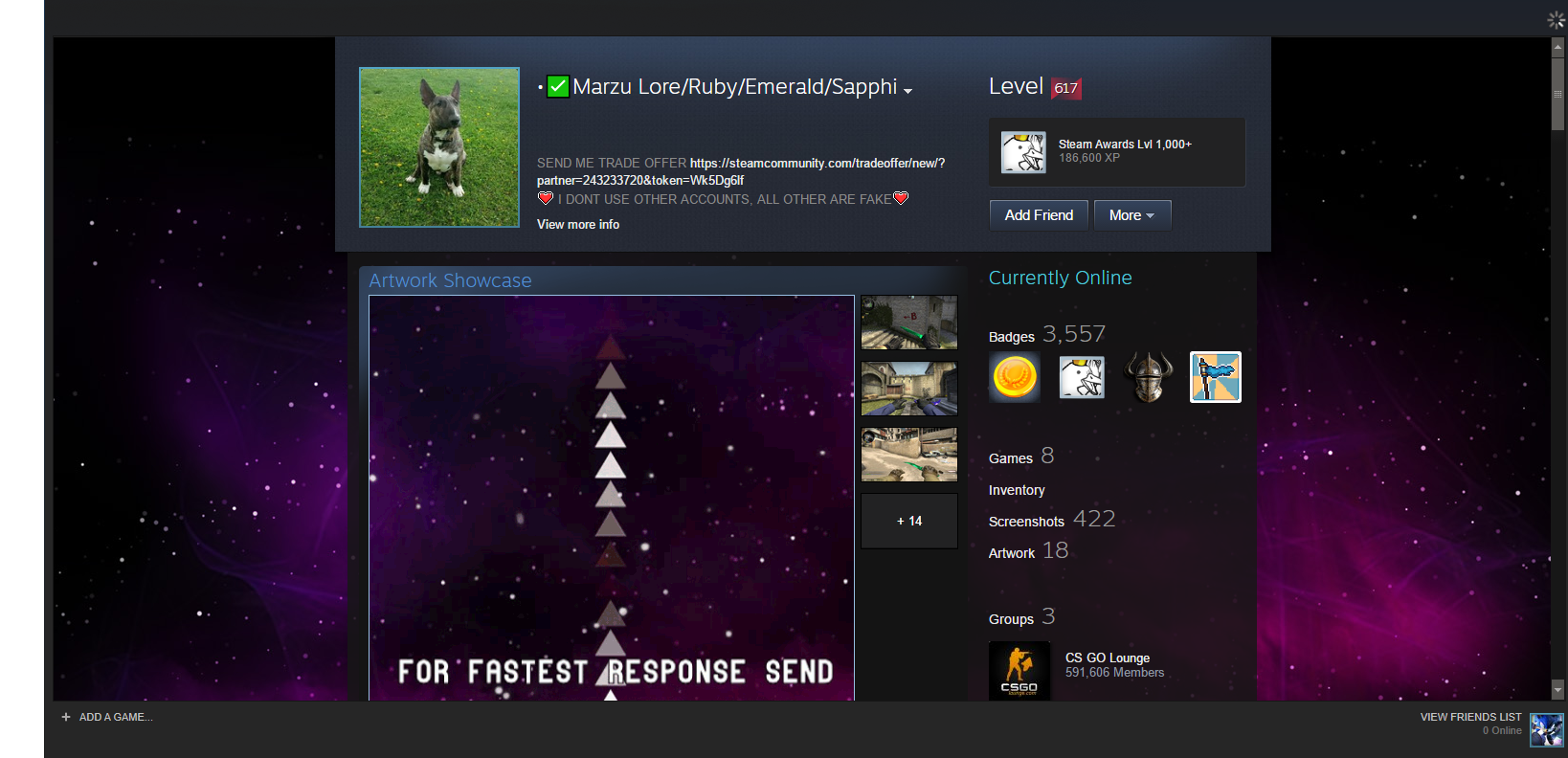Open the Steam Awards badge icon
This screenshot has height=758, width=1568.
click(1023, 152)
